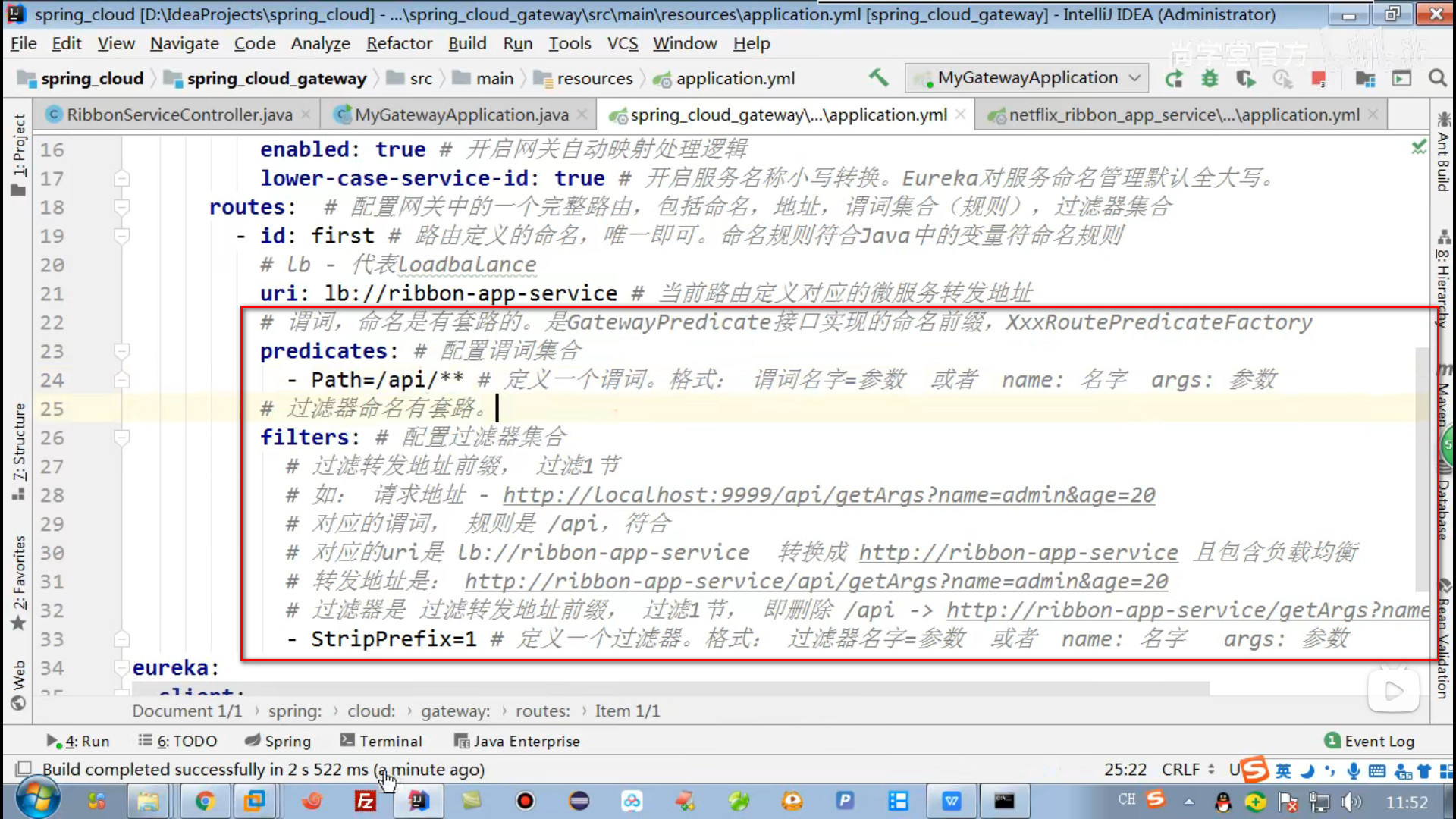
Task: Open Chrome from the Windows taskbar
Action: tap(205, 801)
